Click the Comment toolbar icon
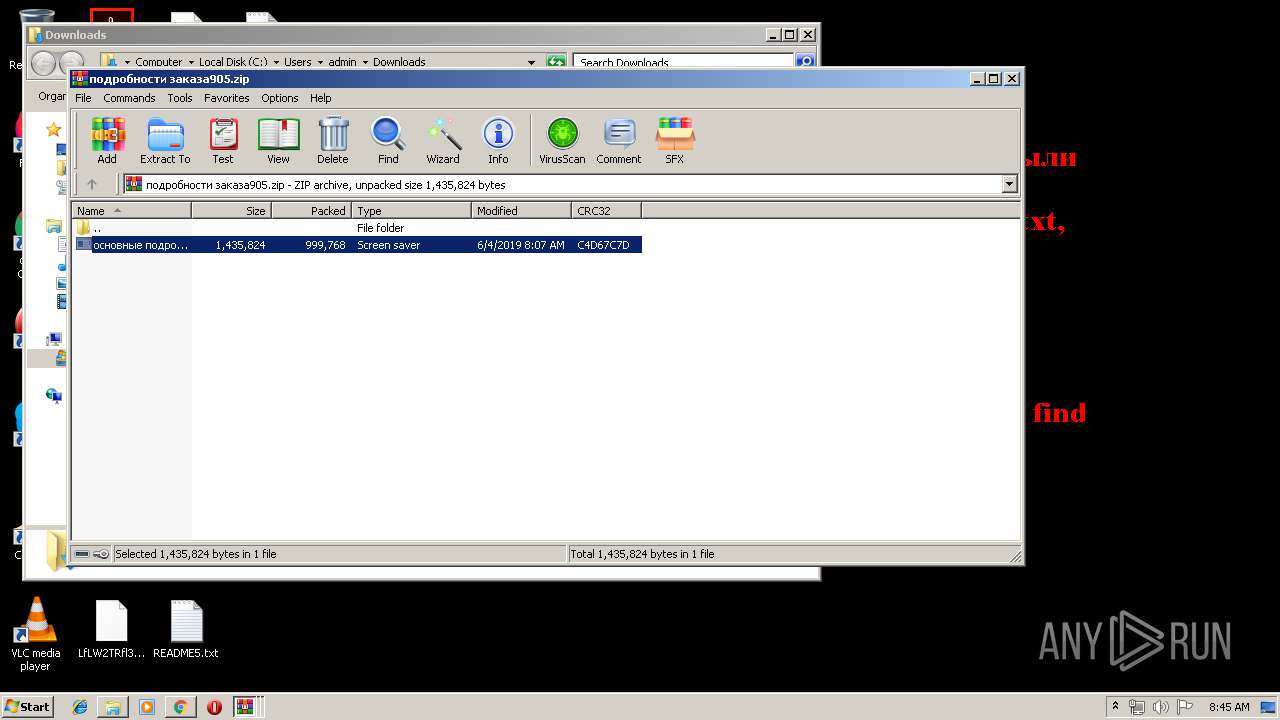 (619, 141)
